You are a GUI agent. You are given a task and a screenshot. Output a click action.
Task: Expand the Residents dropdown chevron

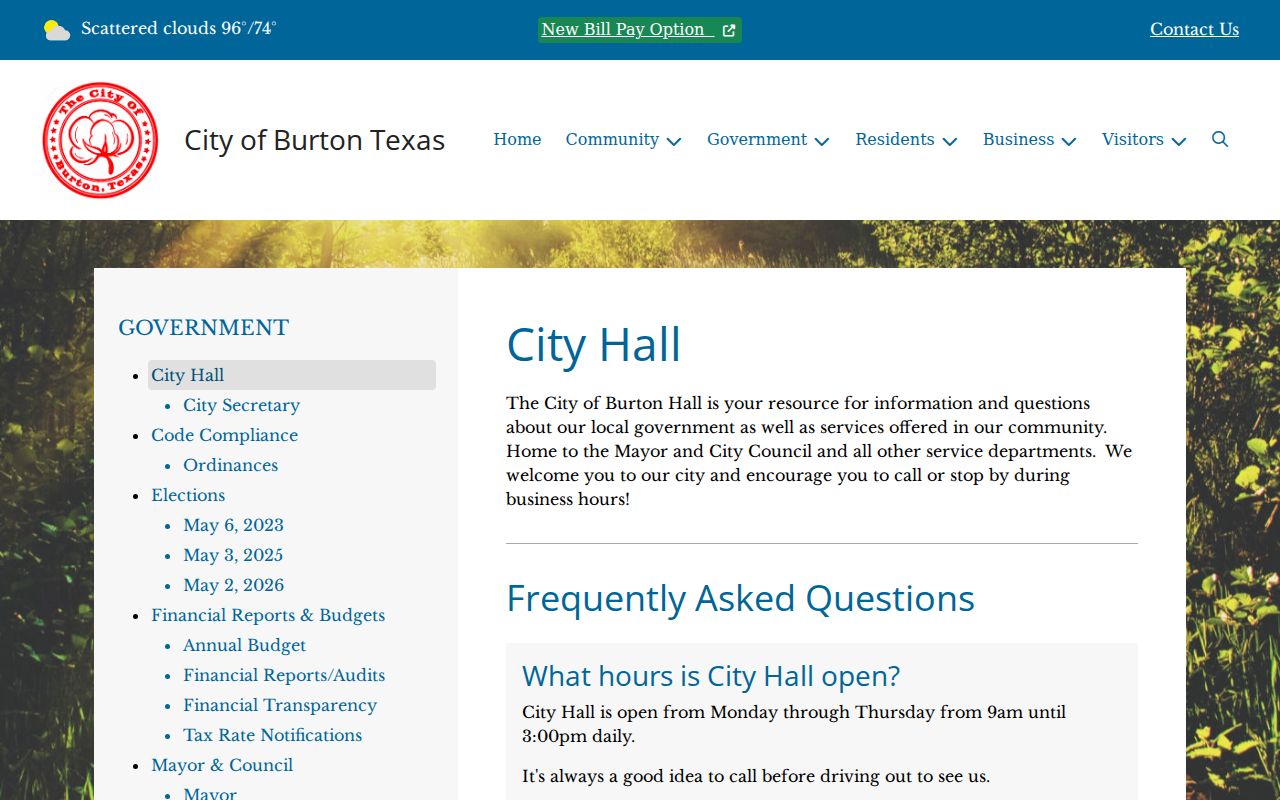(x=950, y=141)
